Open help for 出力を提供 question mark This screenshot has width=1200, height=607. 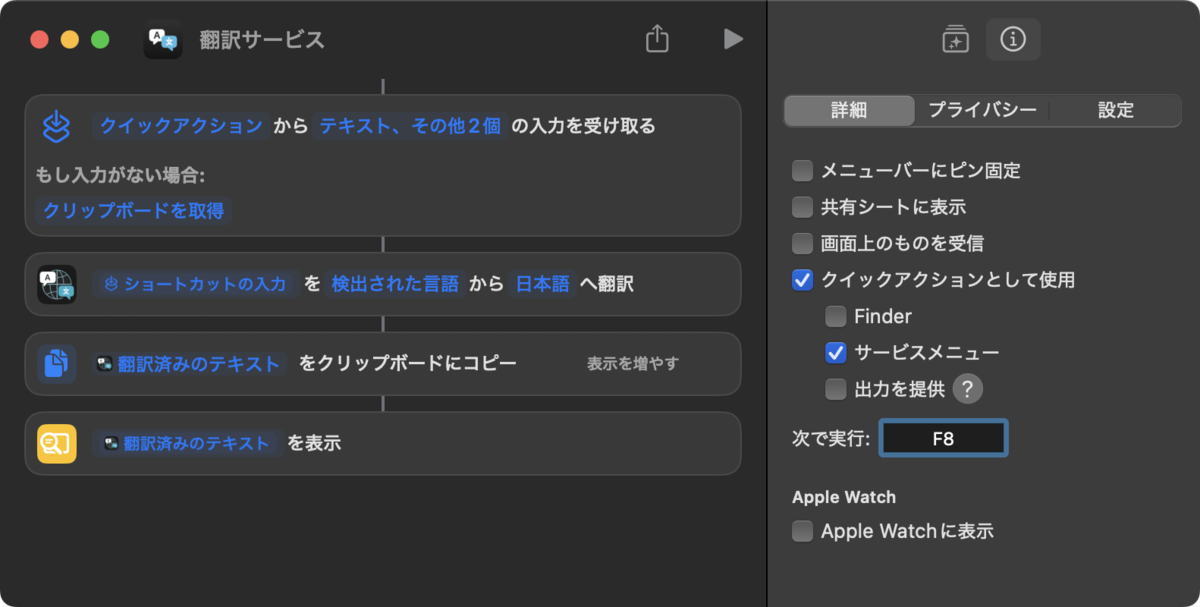[967, 389]
